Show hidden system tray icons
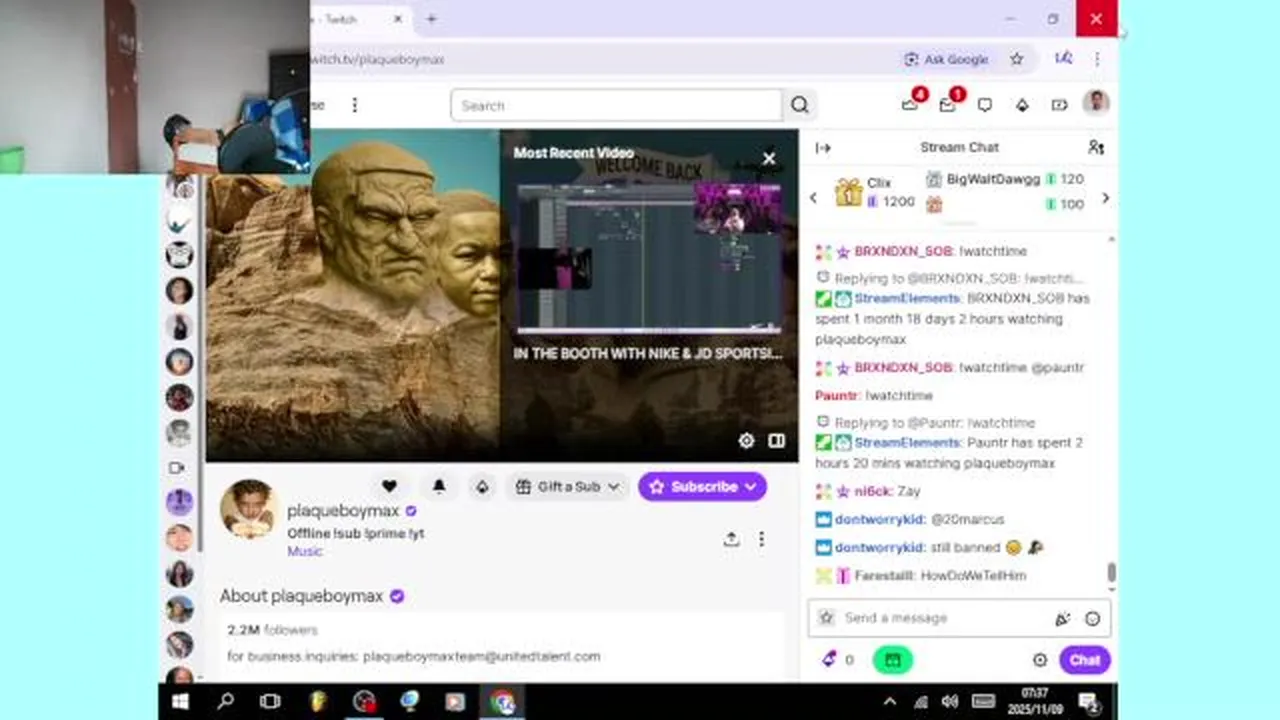This screenshot has width=1280, height=720. point(890,702)
